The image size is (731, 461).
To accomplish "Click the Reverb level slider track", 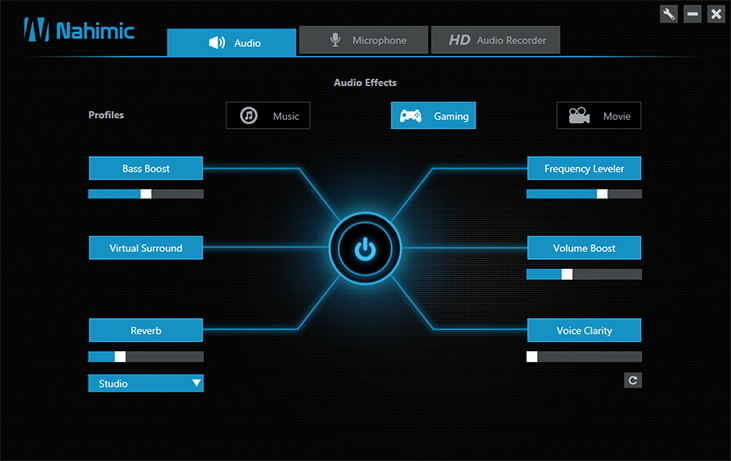I will coord(146,357).
